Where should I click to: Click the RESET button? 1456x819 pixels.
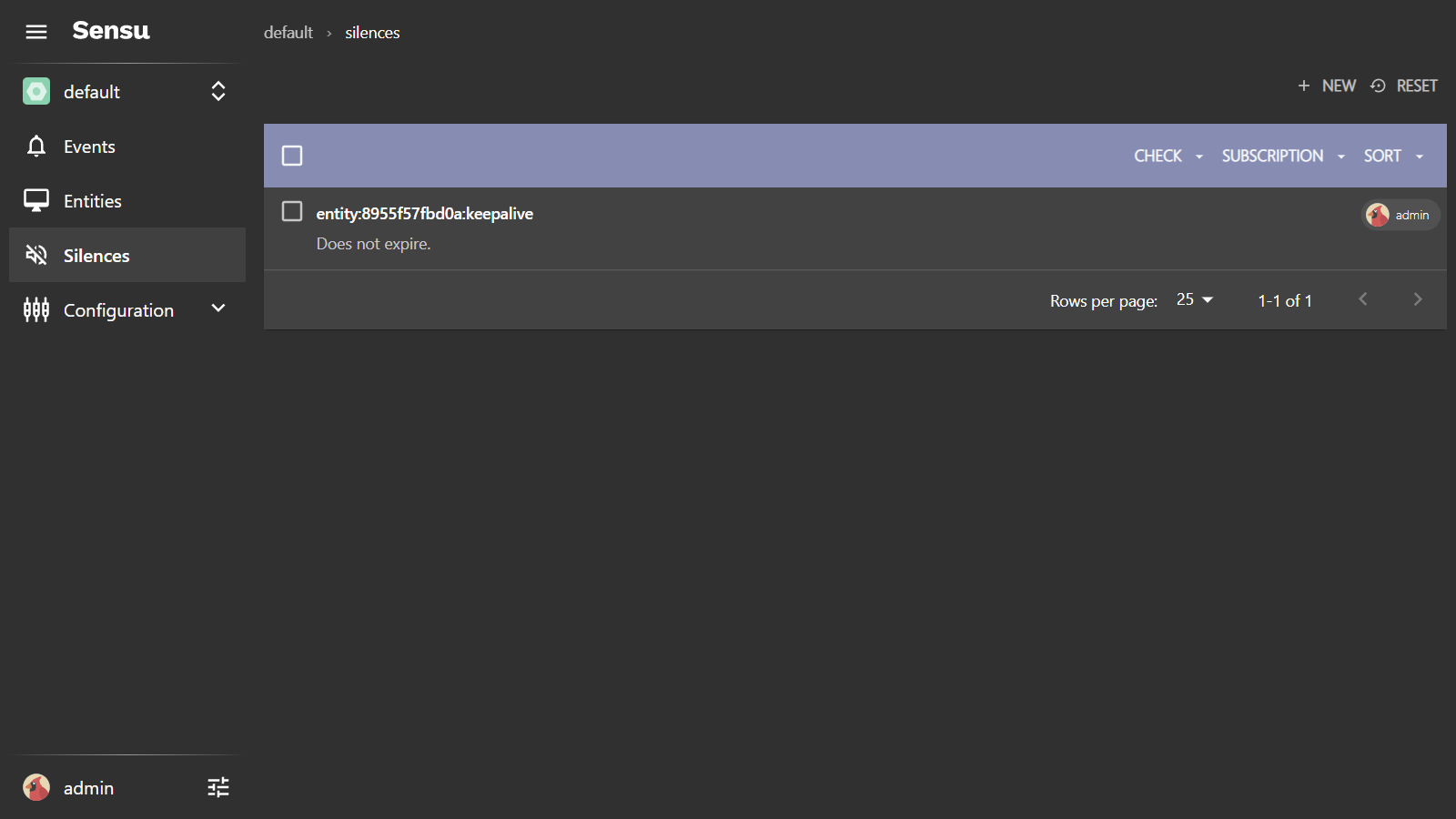coord(1404,86)
